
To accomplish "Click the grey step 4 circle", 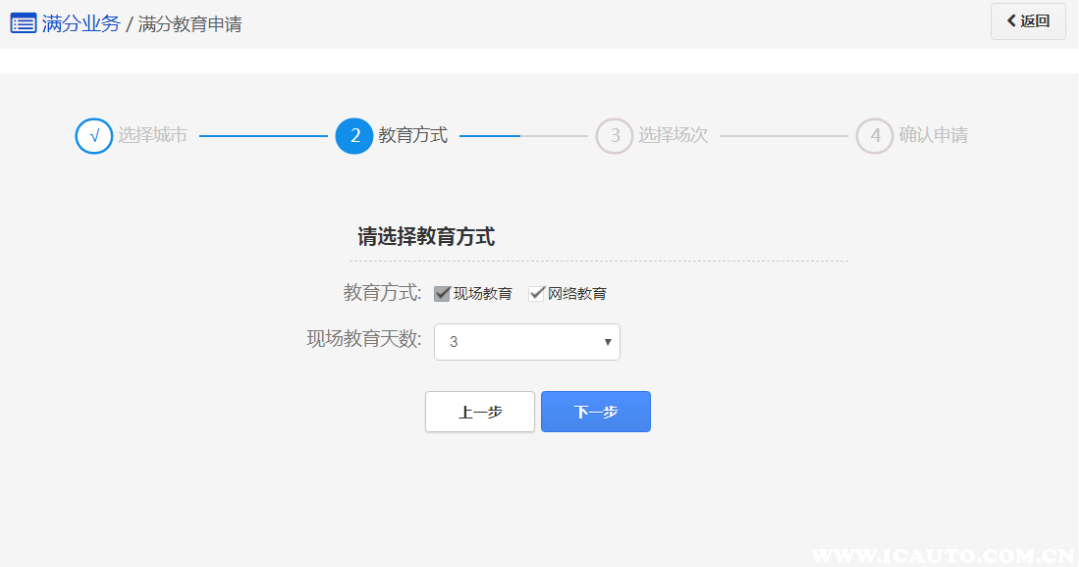I will pos(874,136).
